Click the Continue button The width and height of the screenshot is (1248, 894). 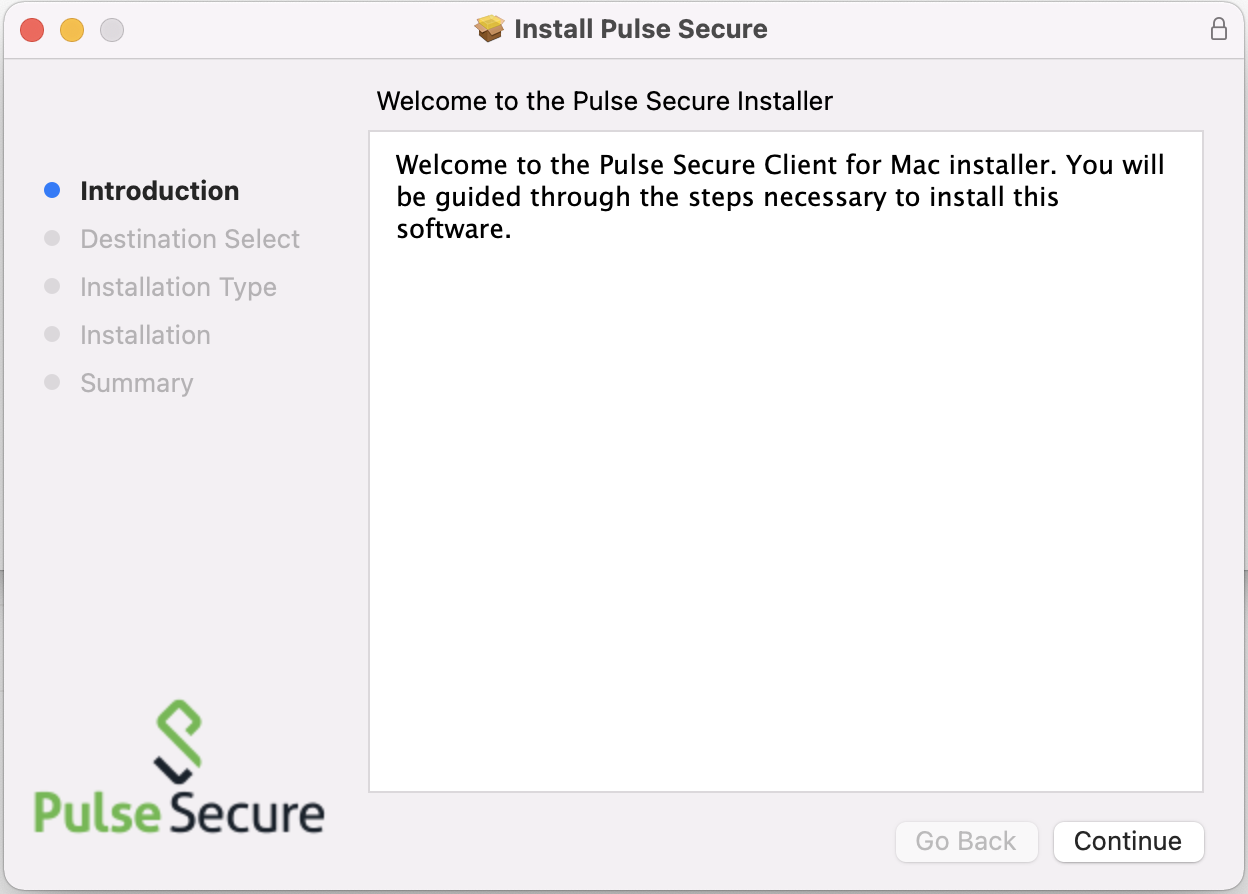tap(1128, 841)
